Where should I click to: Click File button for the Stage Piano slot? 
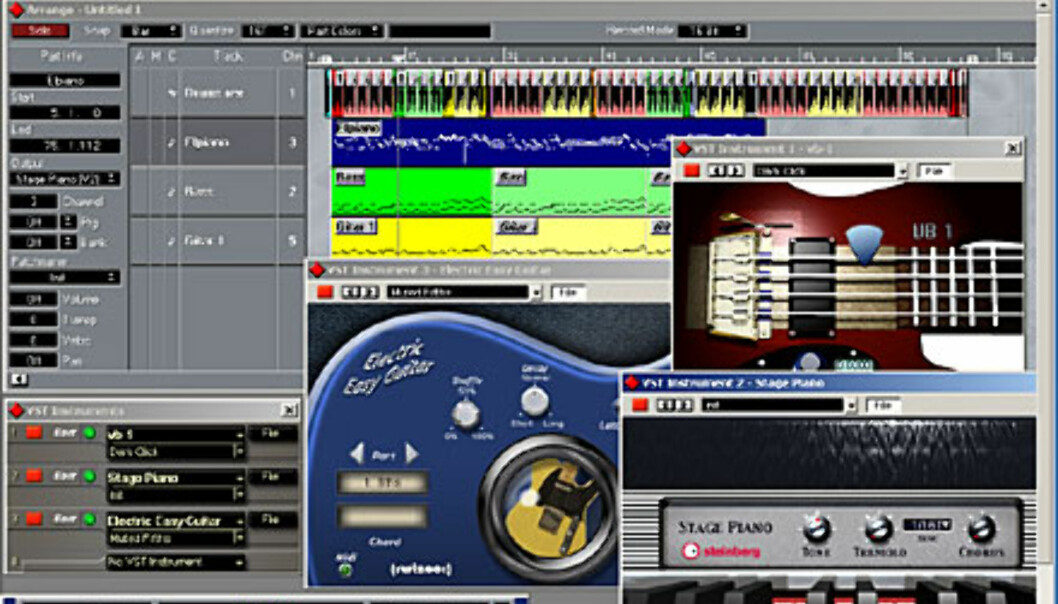tap(271, 477)
